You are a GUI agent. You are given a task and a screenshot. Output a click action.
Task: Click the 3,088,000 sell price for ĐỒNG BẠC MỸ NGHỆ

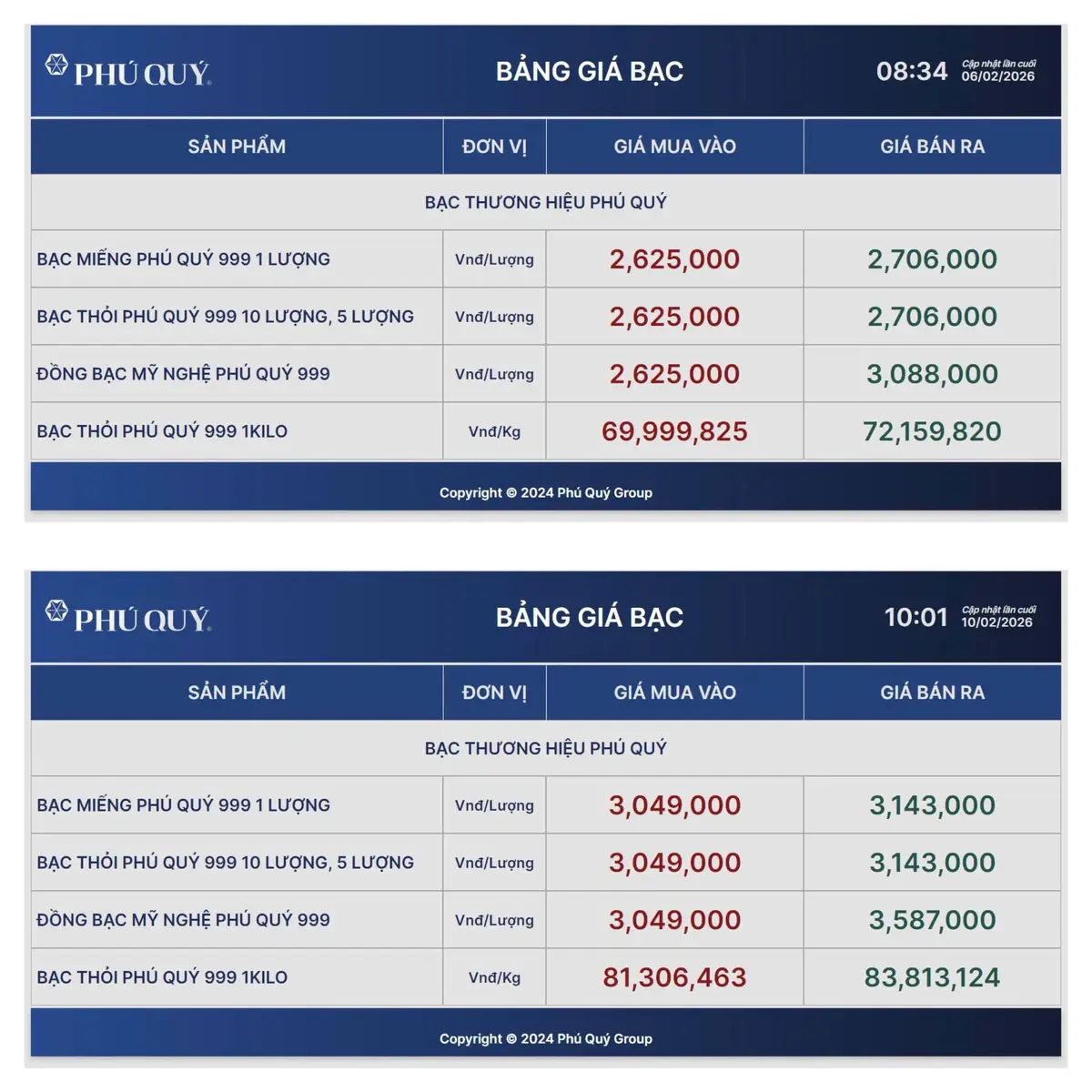[x=932, y=374]
